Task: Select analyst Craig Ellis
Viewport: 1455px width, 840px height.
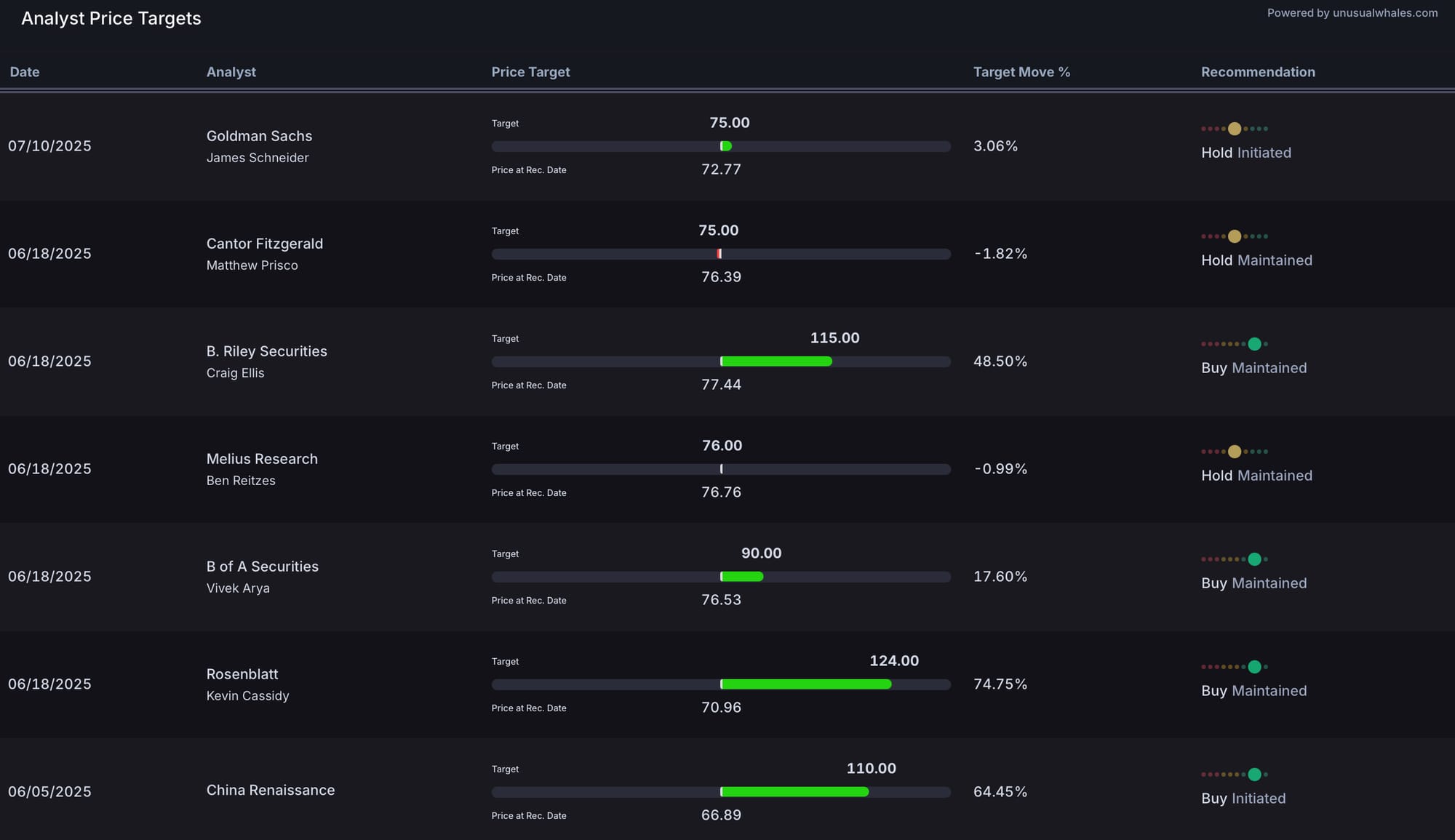Action: pyautogui.click(x=235, y=373)
